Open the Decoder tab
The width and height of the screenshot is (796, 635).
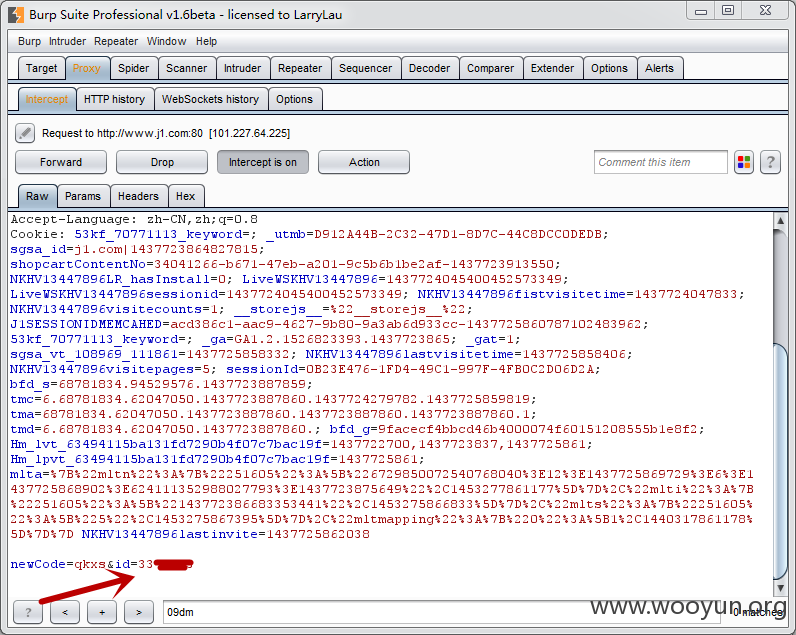[429, 69]
